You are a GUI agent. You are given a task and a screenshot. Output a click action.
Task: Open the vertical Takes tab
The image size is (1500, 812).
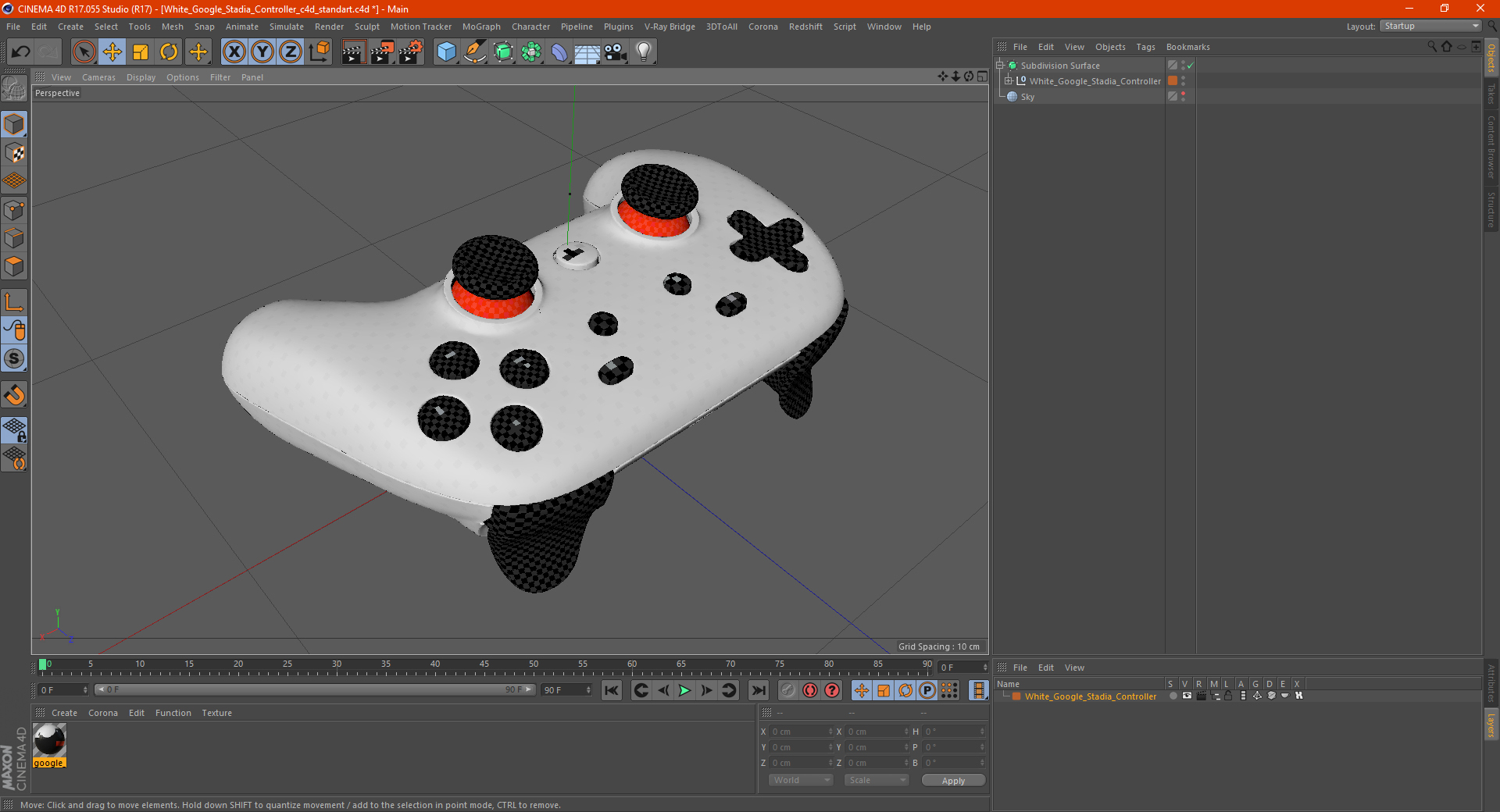pyautogui.click(x=1491, y=94)
